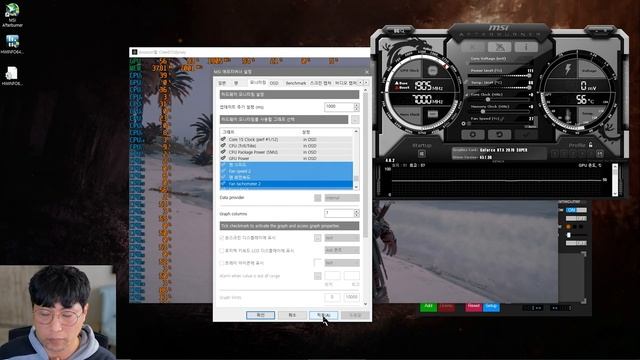Click Reset button in the background panel
Viewport: 640px width, 360px height.
pyautogui.click(x=473, y=306)
